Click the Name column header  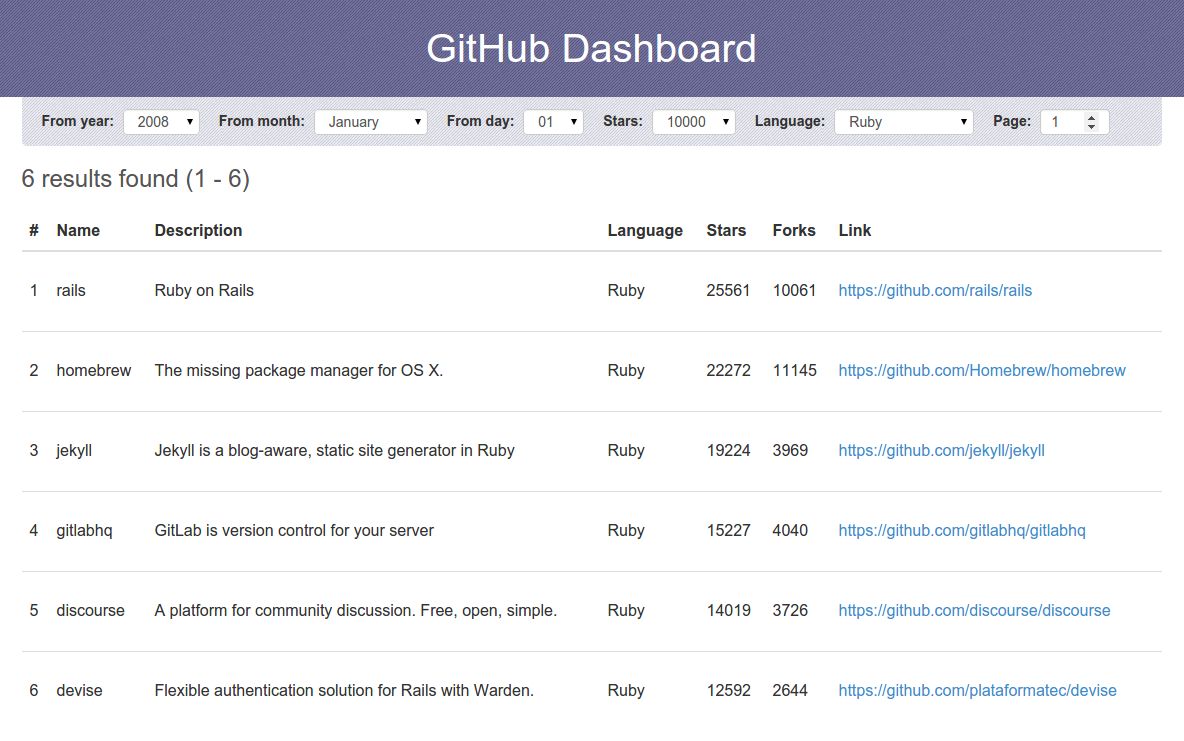[78, 230]
